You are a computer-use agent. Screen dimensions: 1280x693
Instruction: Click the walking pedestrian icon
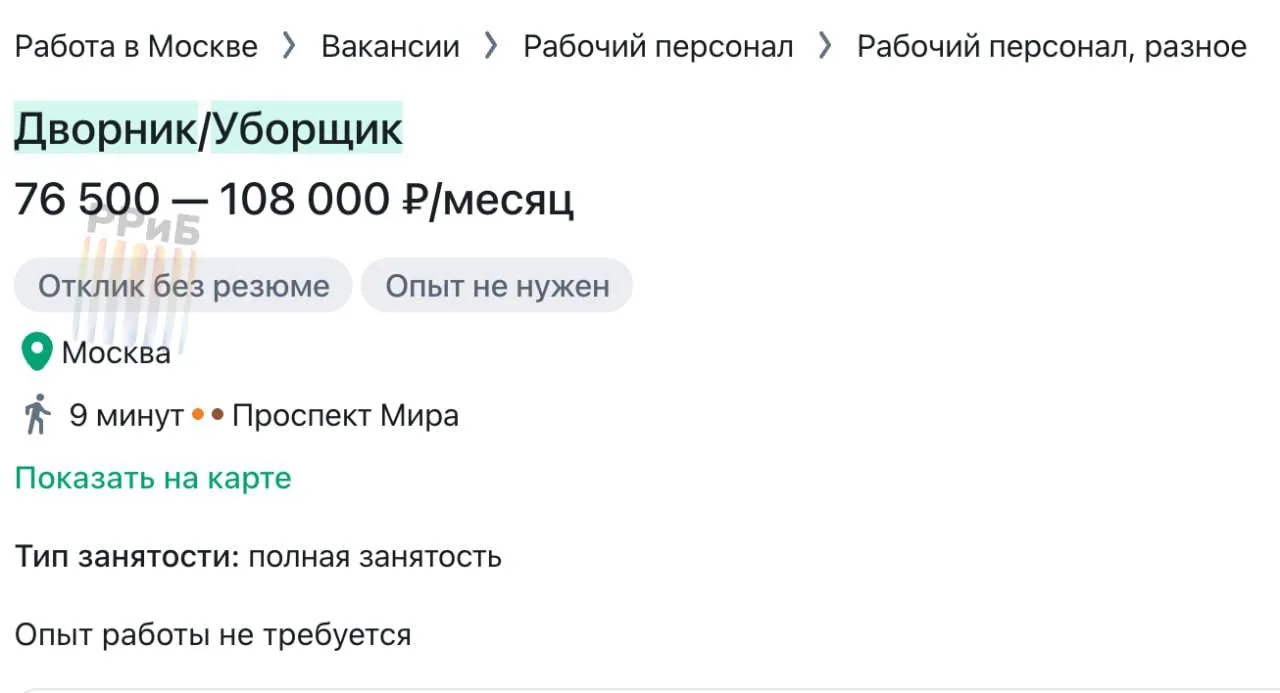[x=37, y=415]
